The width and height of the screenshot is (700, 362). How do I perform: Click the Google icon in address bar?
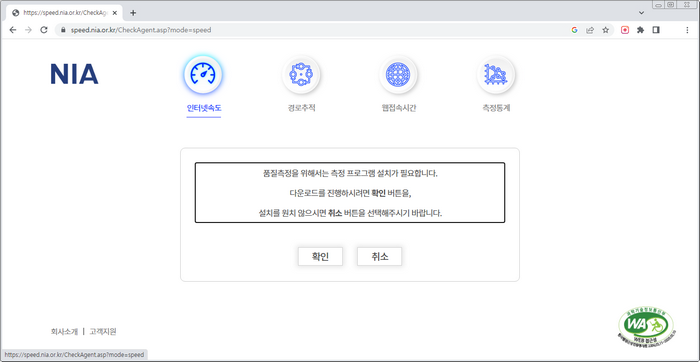(x=575, y=30)
